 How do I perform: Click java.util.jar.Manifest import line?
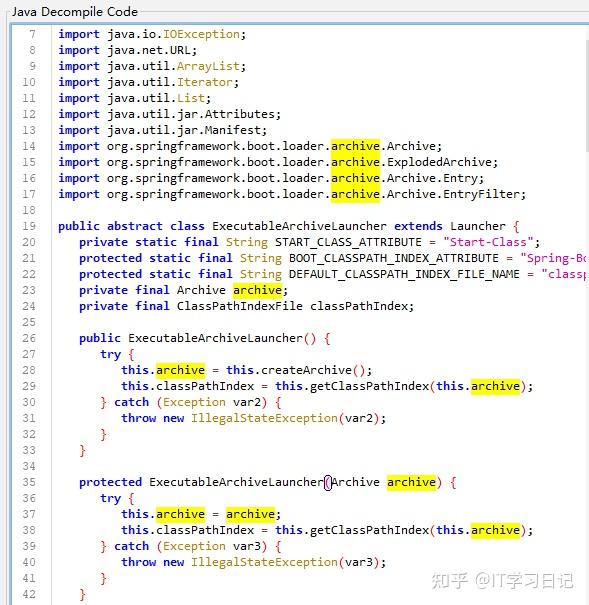click(x=162, y=130)
